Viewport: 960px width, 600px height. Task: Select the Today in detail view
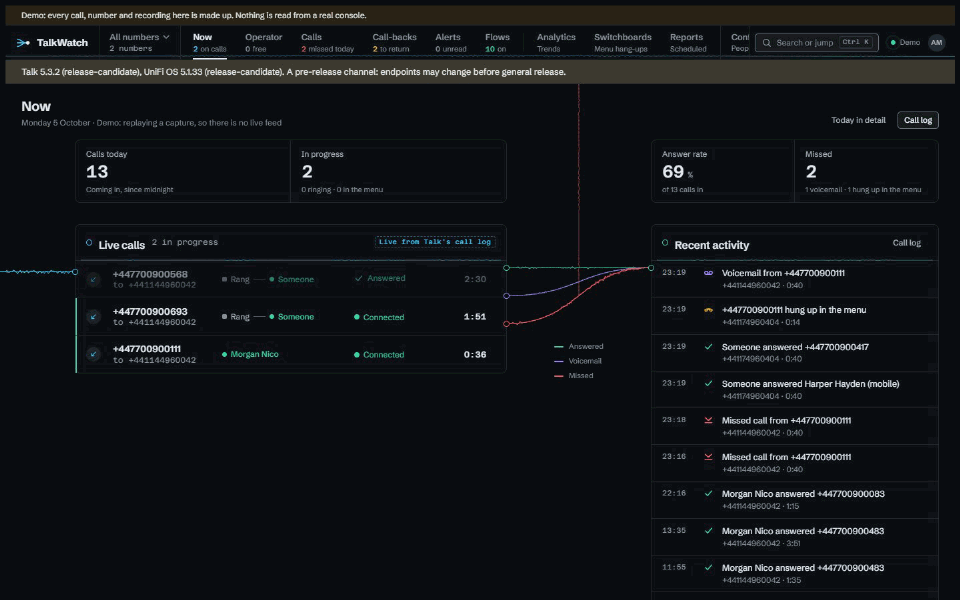(x=858, y=120)
